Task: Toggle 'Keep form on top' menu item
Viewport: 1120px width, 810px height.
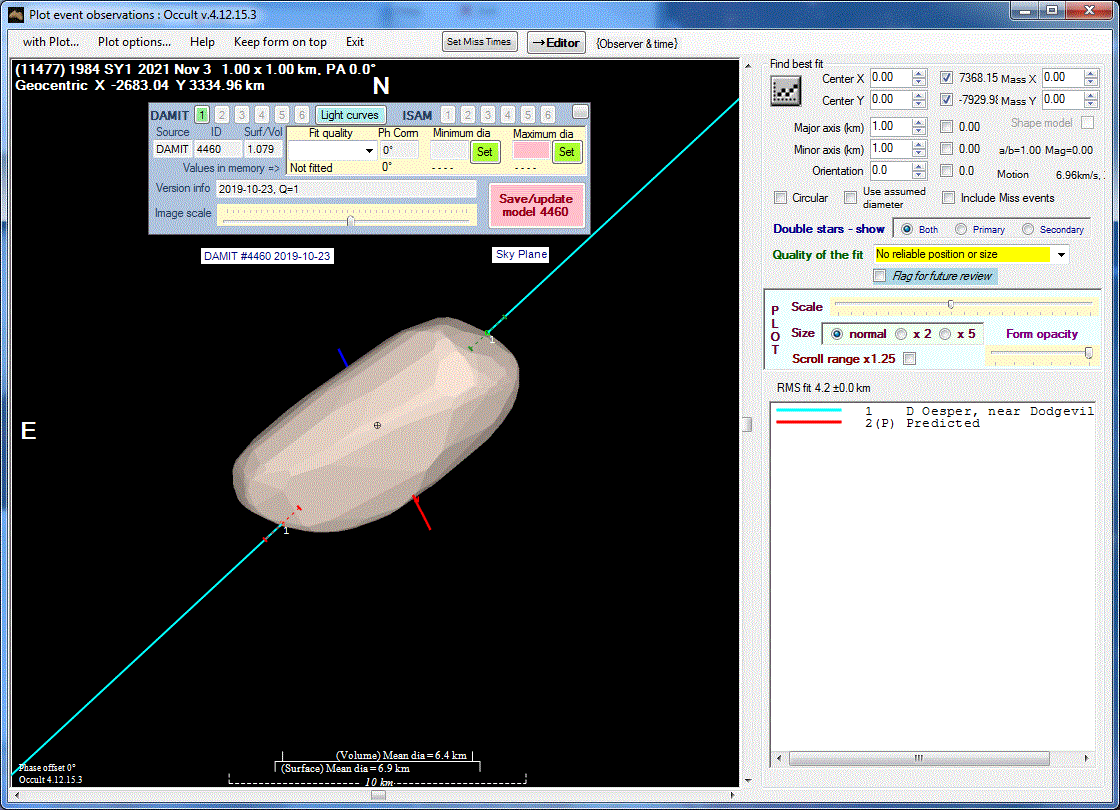Action: tap(280, 42)
